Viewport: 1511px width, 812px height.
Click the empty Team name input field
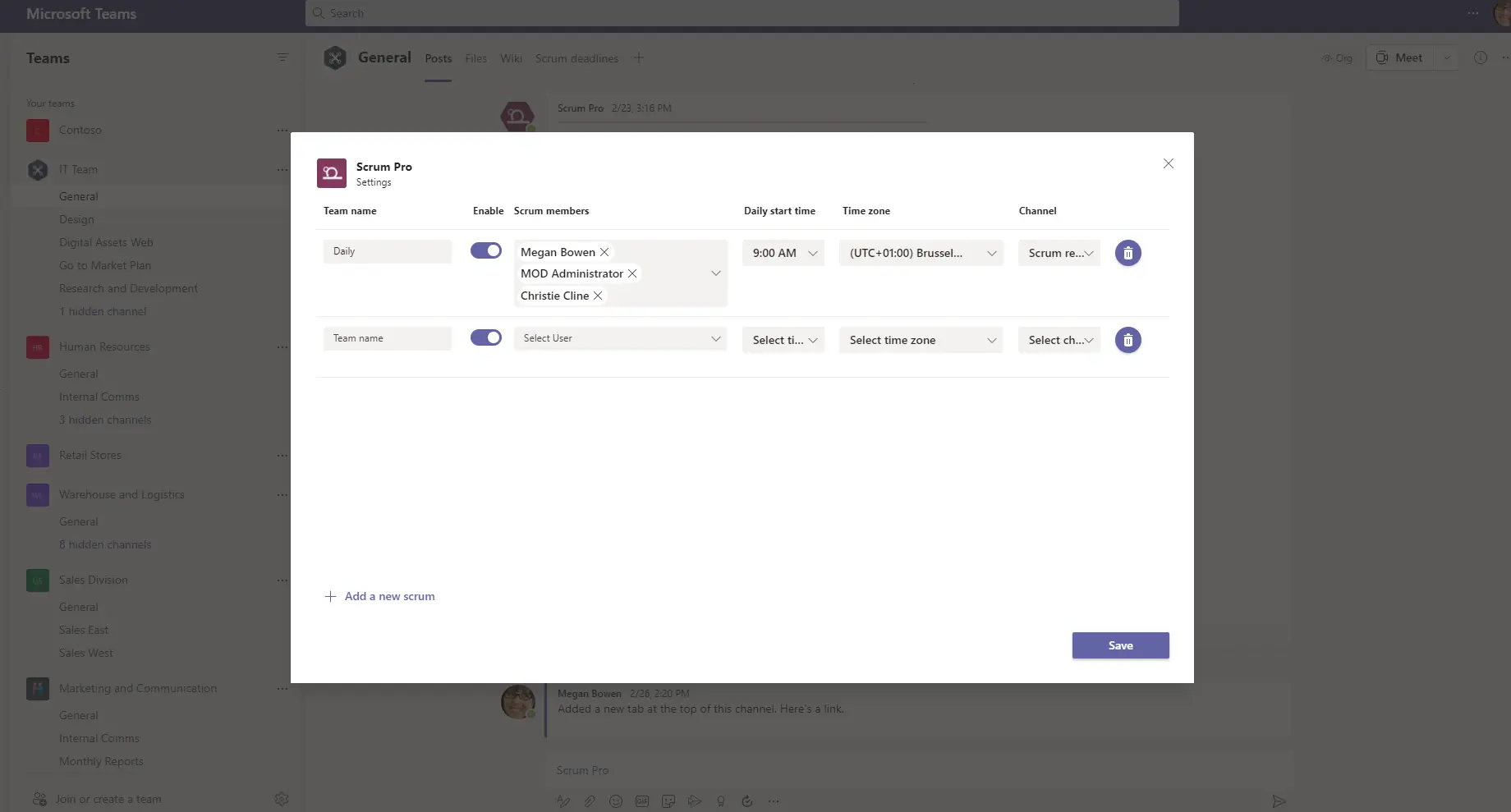(388, 338)
